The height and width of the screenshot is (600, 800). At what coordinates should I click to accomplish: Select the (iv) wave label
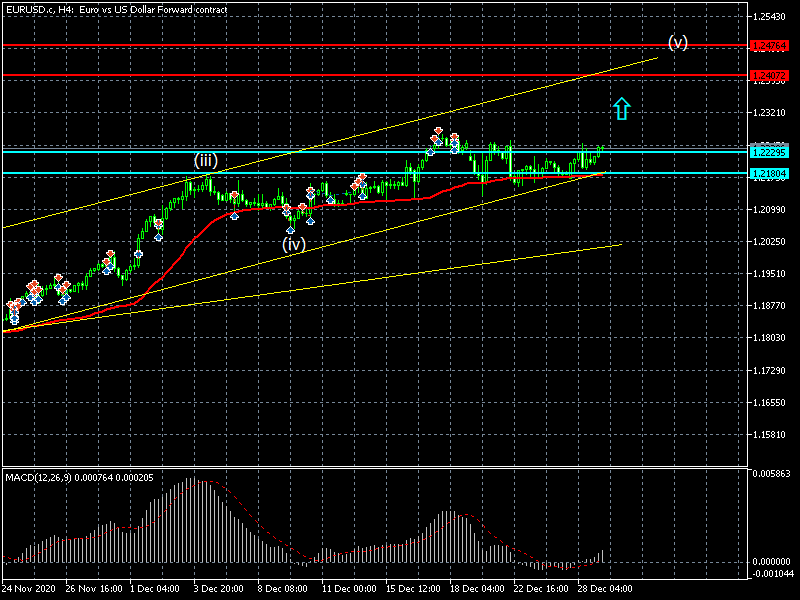click(293, 243)
